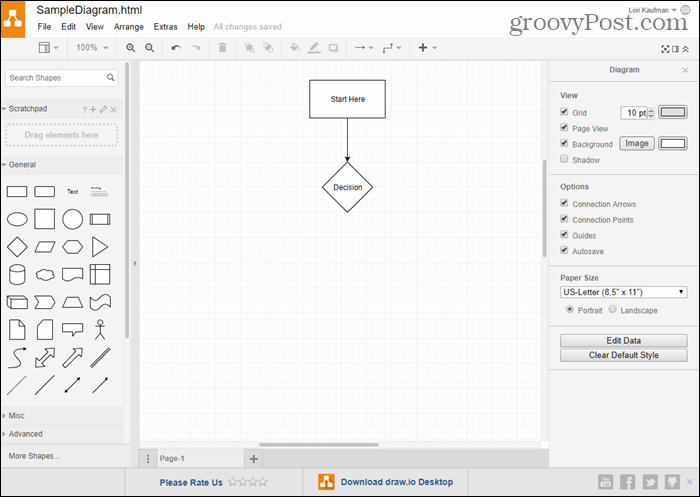700x497 pixels.
Task: Select the cloud shape in General
Action: [45, 275]
